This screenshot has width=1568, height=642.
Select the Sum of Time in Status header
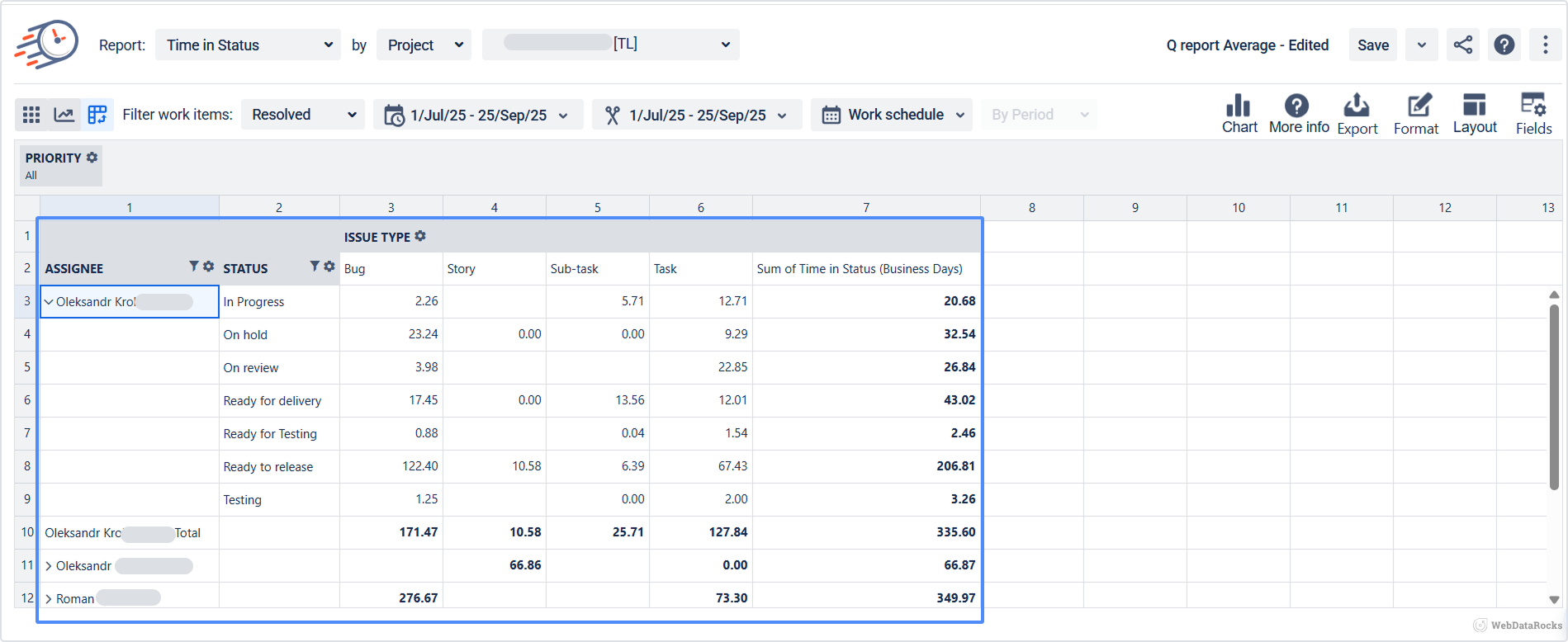(866, 269)
